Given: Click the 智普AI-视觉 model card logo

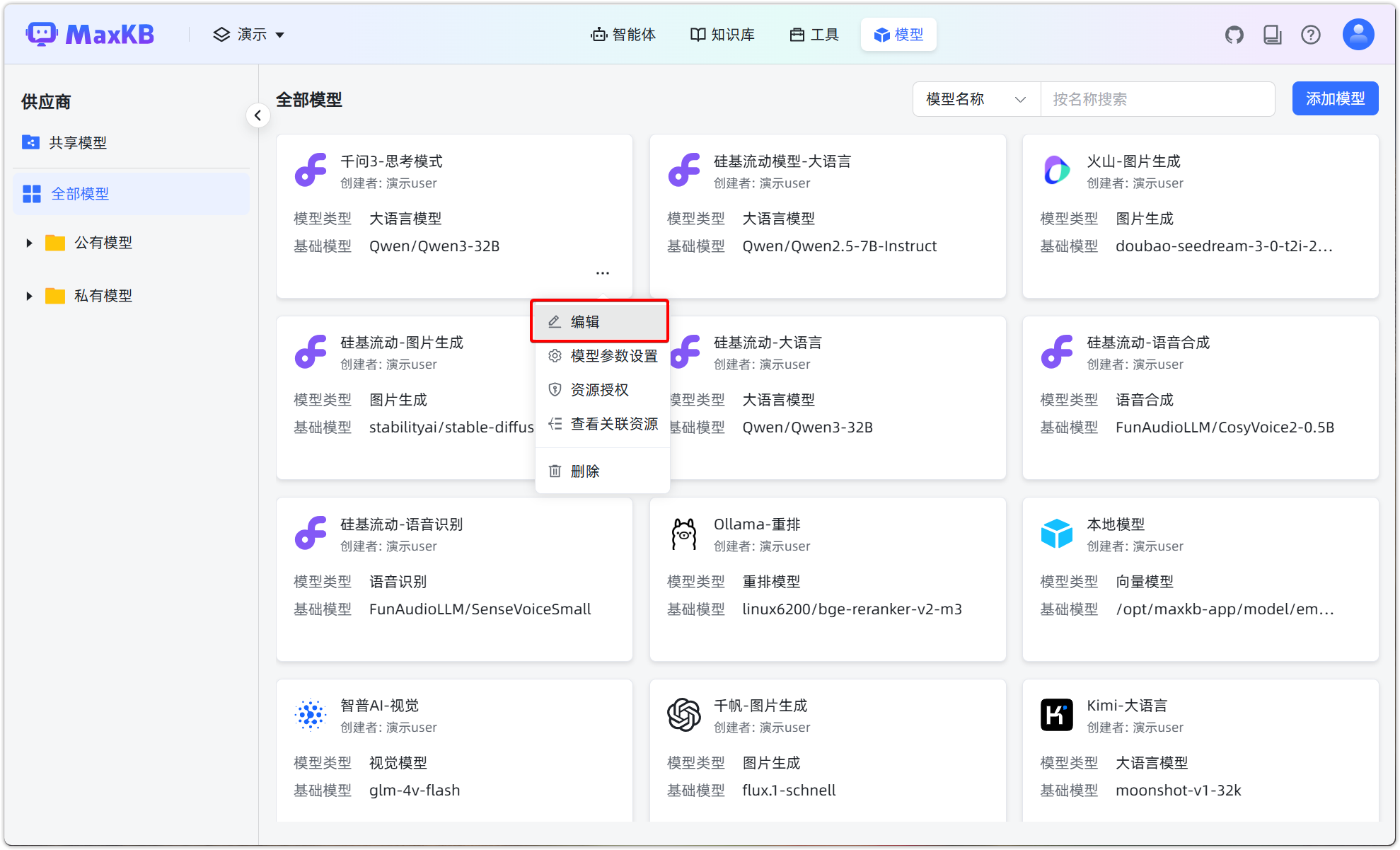Looking at the screenshot, I should click(x=311, y=714).
